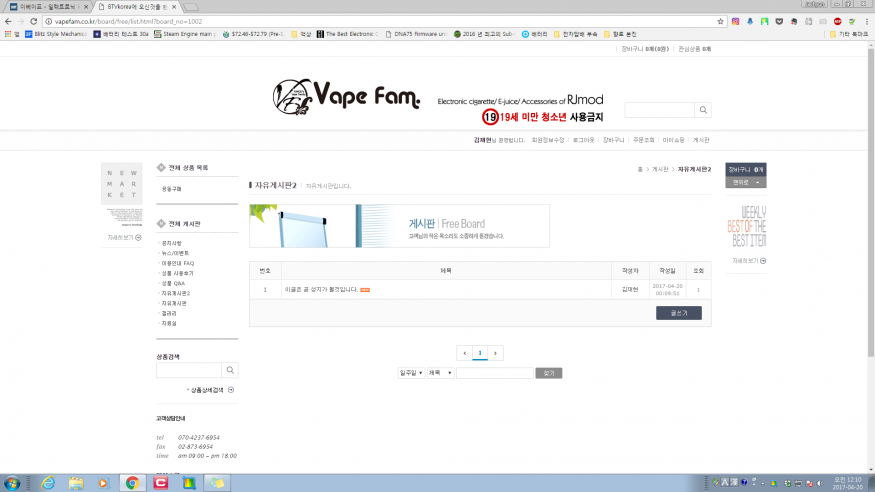
Task: Click the Chrome icon in the taskbar
Action: (x=131, y=482)
